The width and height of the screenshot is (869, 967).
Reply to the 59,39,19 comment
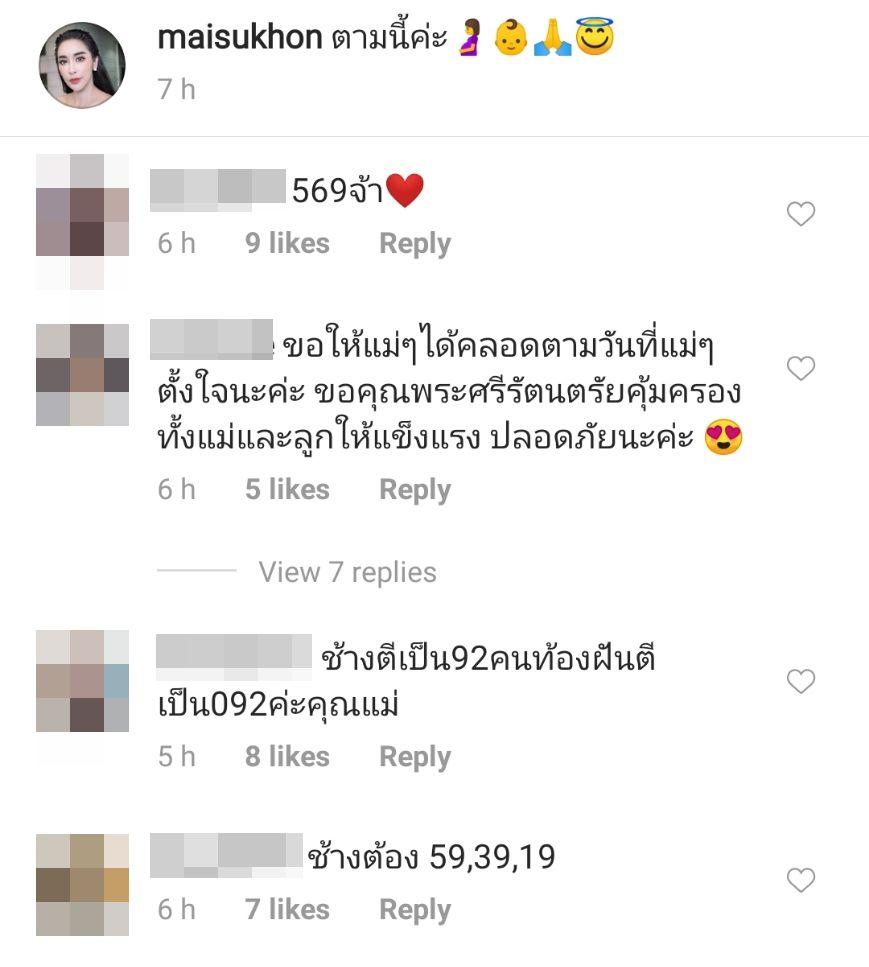click(415, 910)
